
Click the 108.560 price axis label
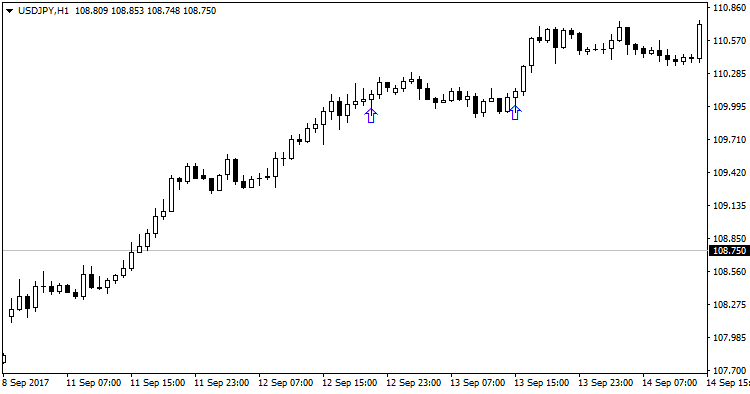(729, 272)
